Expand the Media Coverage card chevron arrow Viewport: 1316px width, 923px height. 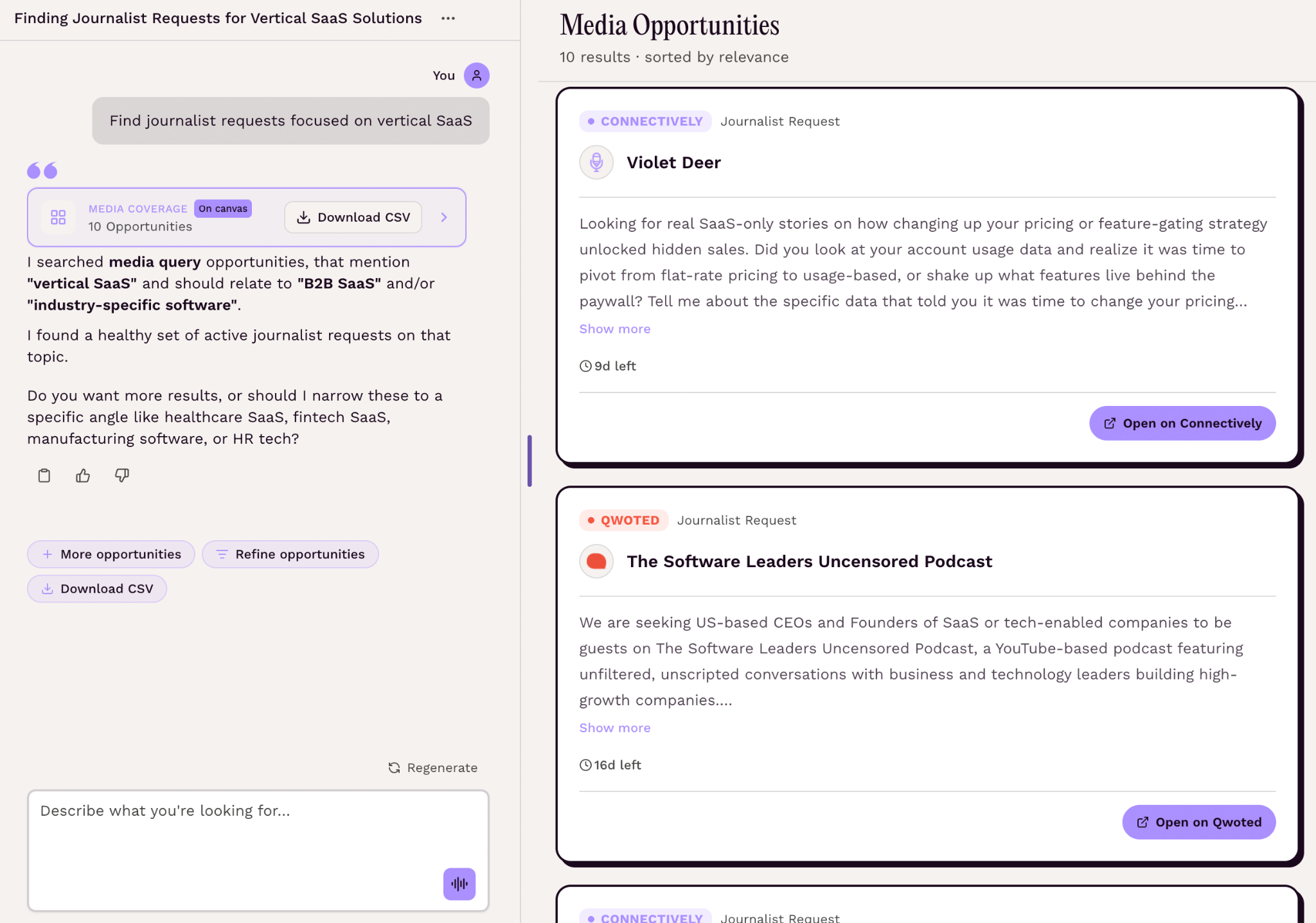point(444,217)
